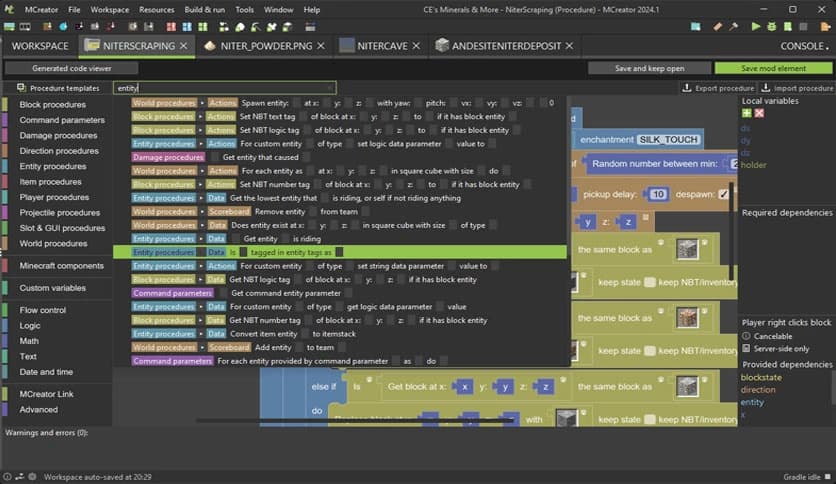Toggle the Cancelable checkbox
Screen dimensions: 836x484
coord(746,337)
